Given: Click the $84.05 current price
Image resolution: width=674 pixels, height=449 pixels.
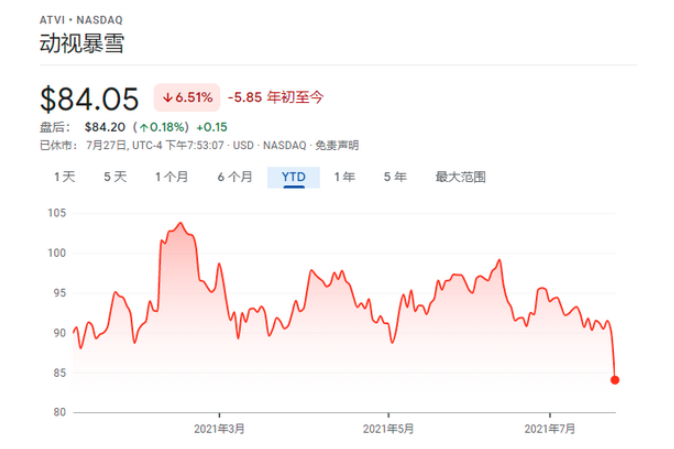Looking at the screenshot, I should pos(91,98).
